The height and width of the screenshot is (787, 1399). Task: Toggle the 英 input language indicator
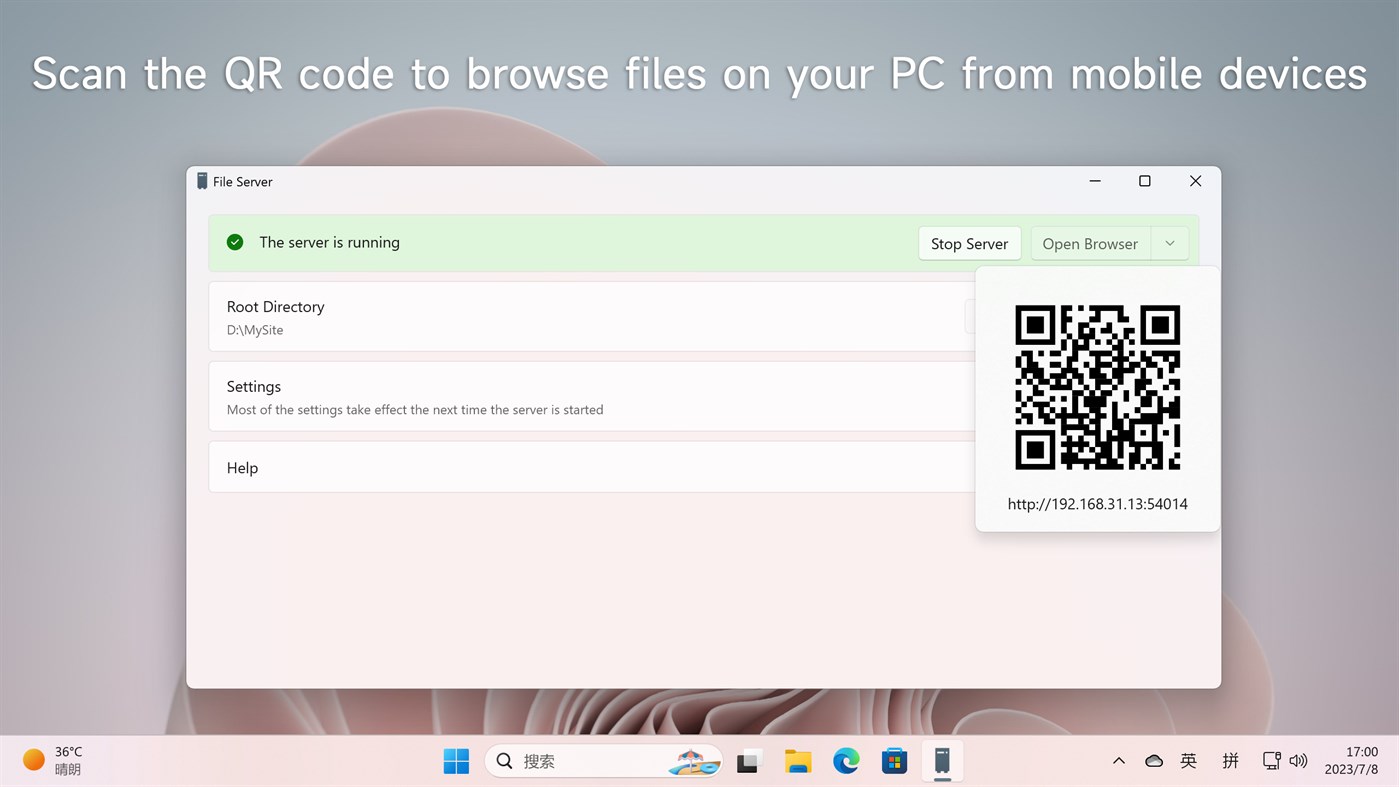click(1188, 761)
